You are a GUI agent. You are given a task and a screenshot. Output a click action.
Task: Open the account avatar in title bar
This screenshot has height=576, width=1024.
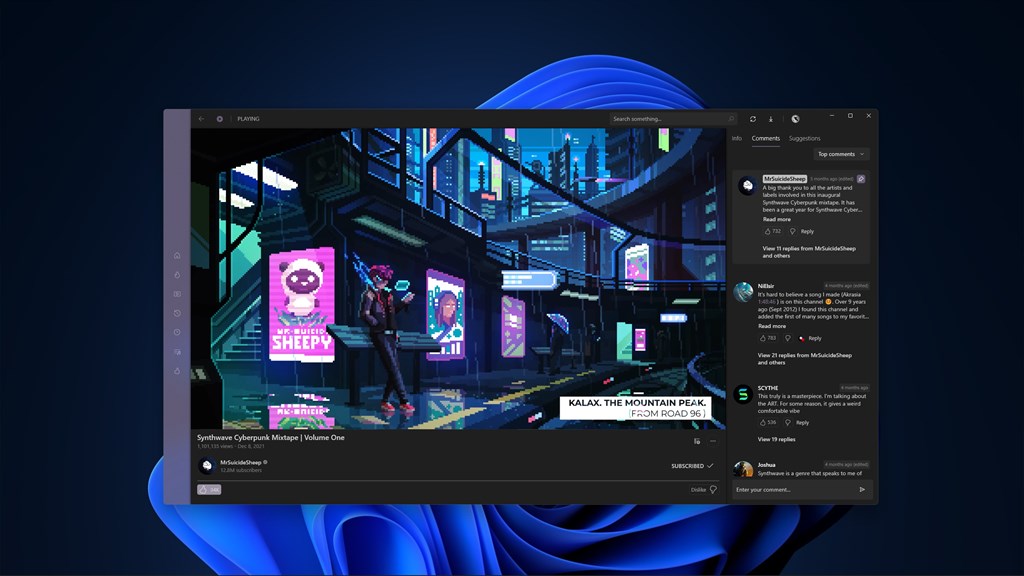pyautogui.click(x=795, y=119)
